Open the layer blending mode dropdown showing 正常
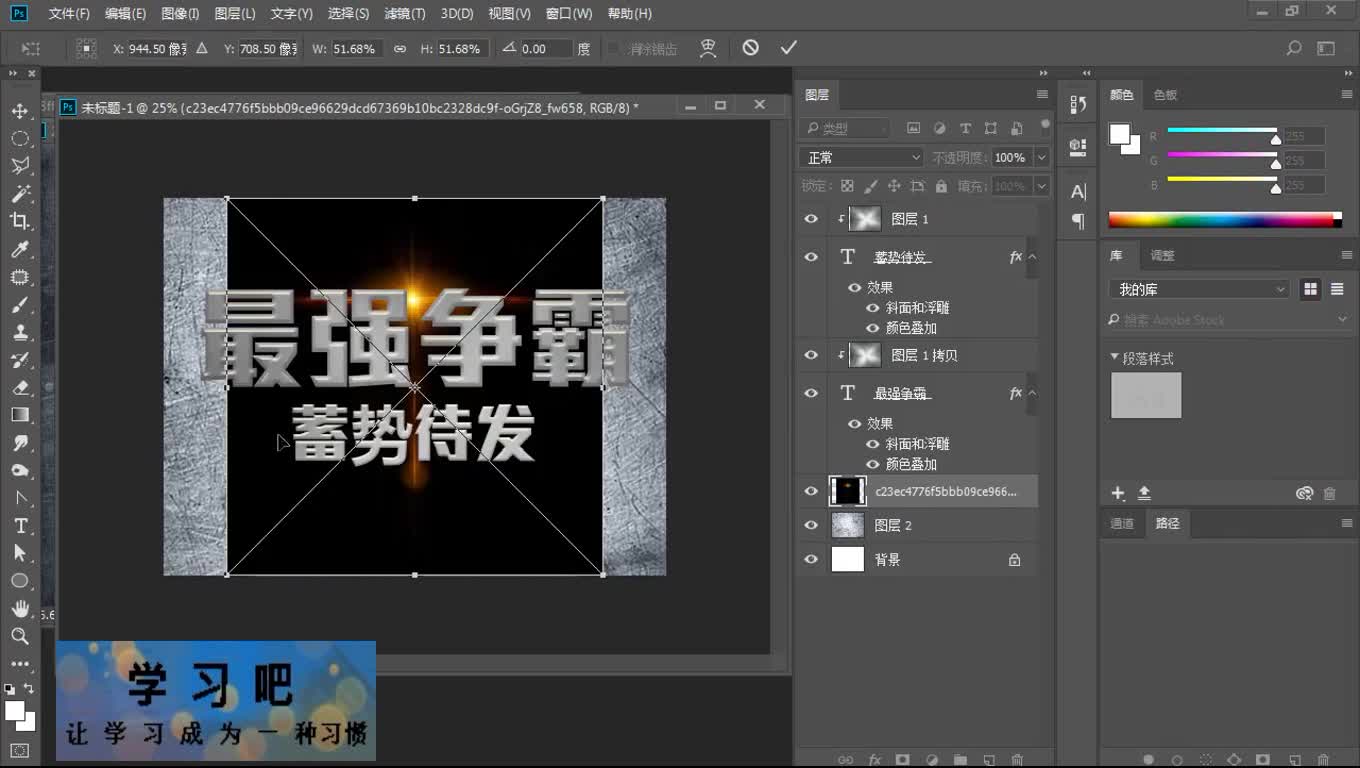The height and width of the screenshot is (768, 1360). (x=860, y=157)
